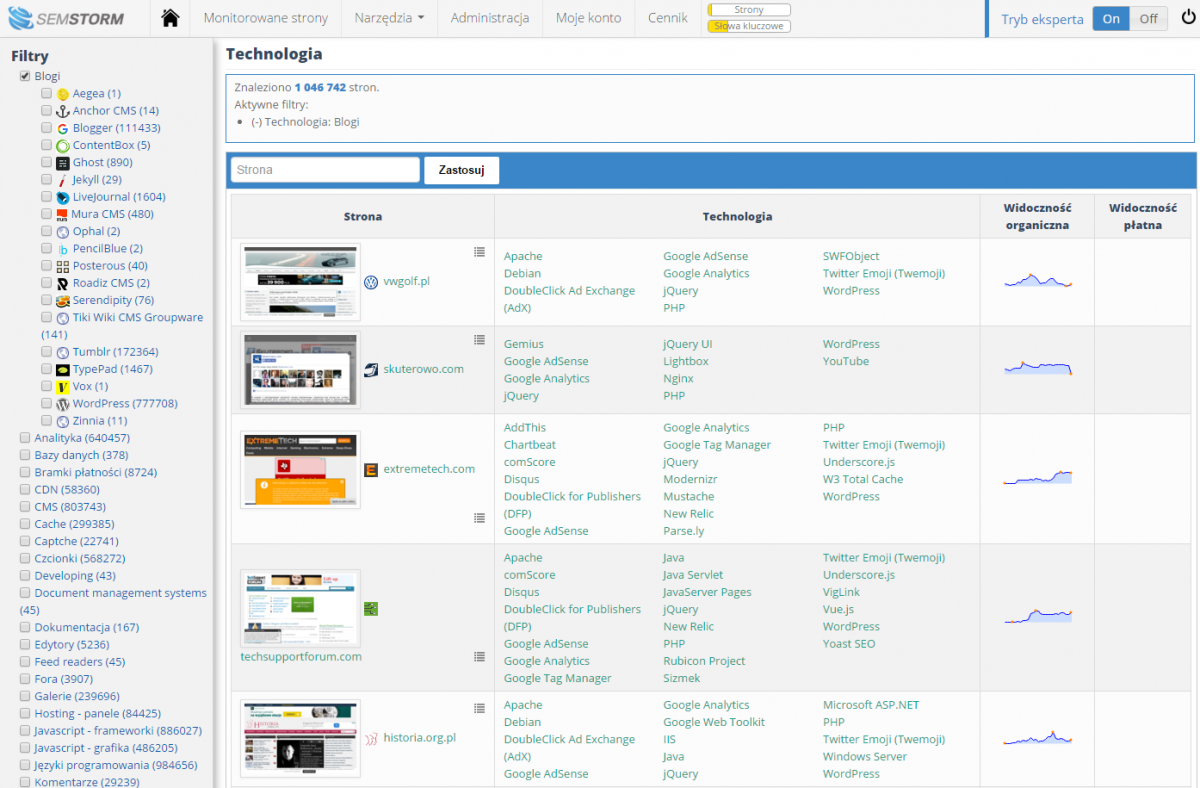The image size is (1200, 788).
Task: Check the Blogger (111433) checkbox
Action: (47, 128)
